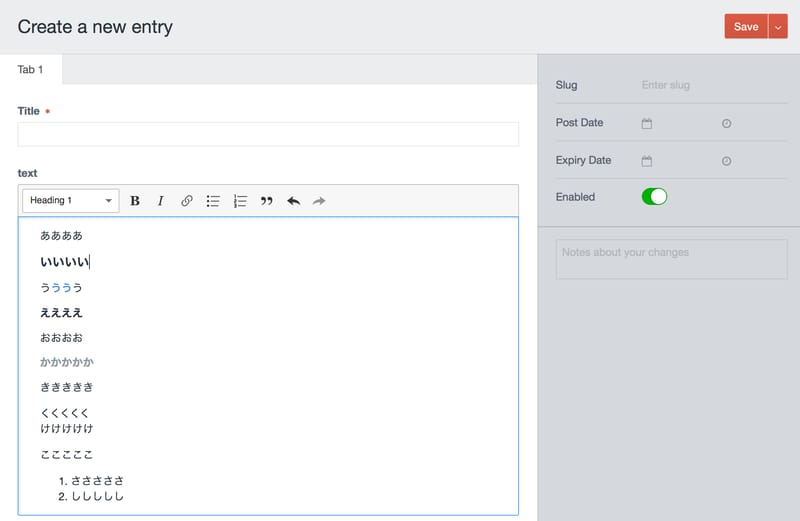This screenshot has height=521, width=800.
Task: Switch to Tab 1
Action: [x=32, y=70]
